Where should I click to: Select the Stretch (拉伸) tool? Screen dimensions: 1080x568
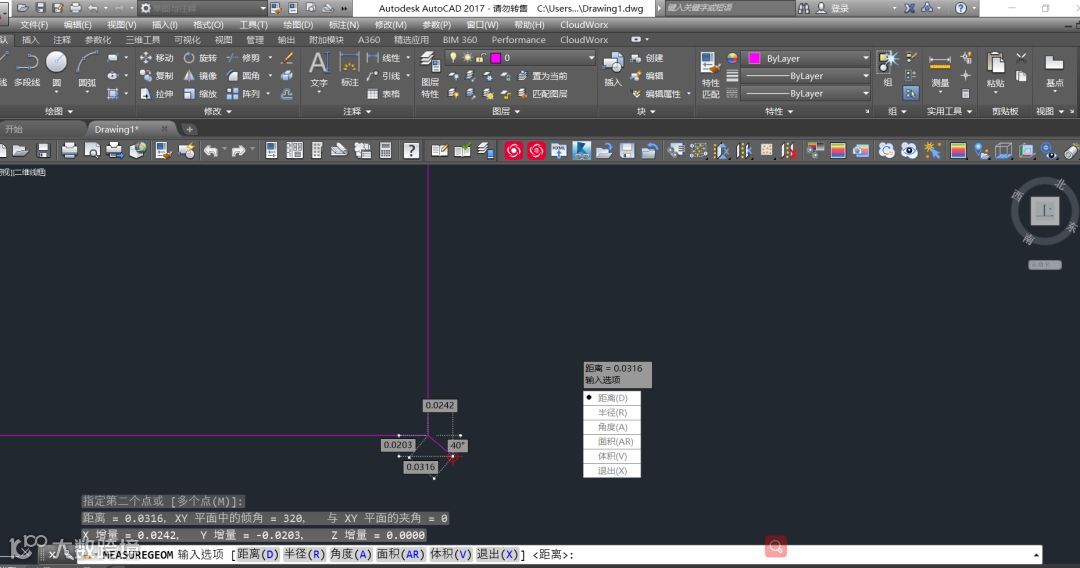tap(156, 94)
